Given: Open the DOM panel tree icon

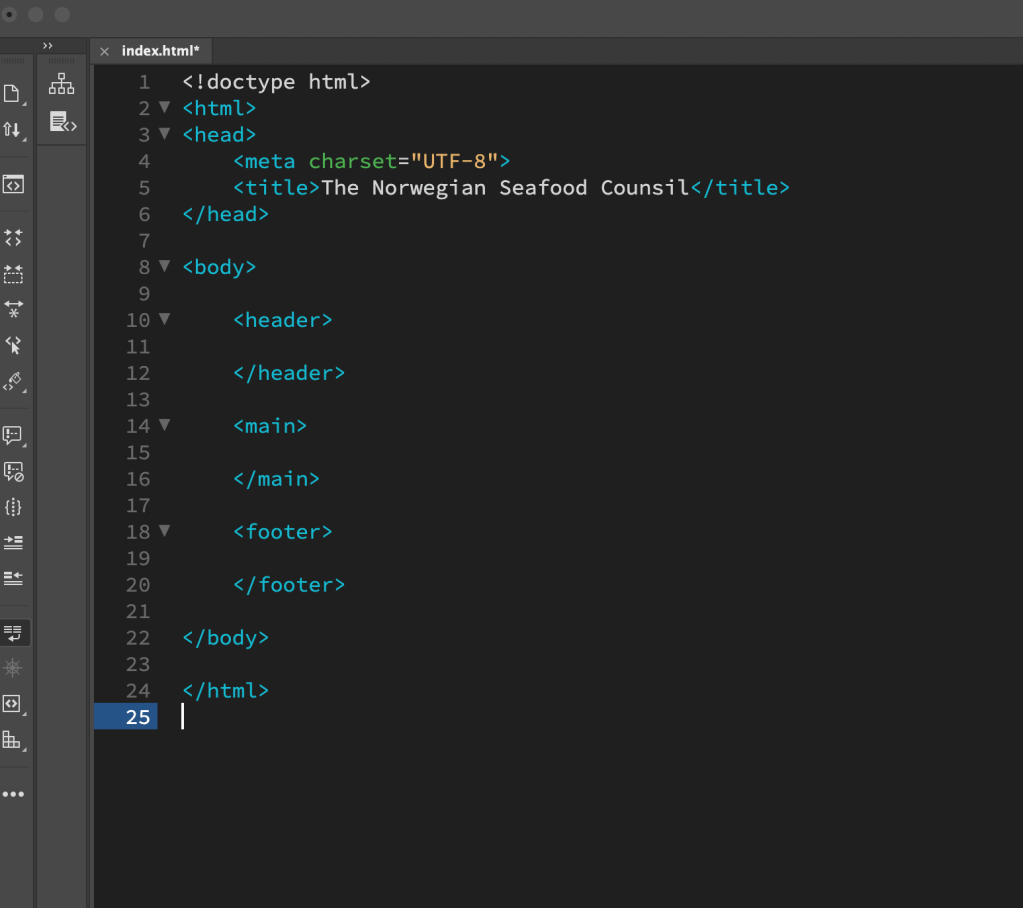Looking at the screenshot, I should [62, 84].
